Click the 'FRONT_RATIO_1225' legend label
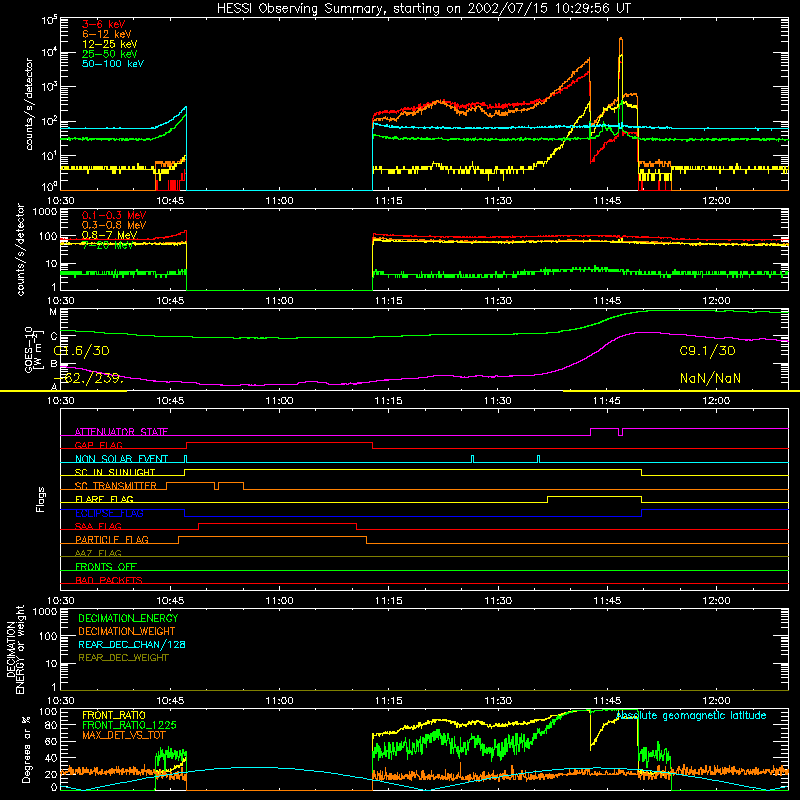The width and height of the screenshot is (800, 800). pos(129,726)
